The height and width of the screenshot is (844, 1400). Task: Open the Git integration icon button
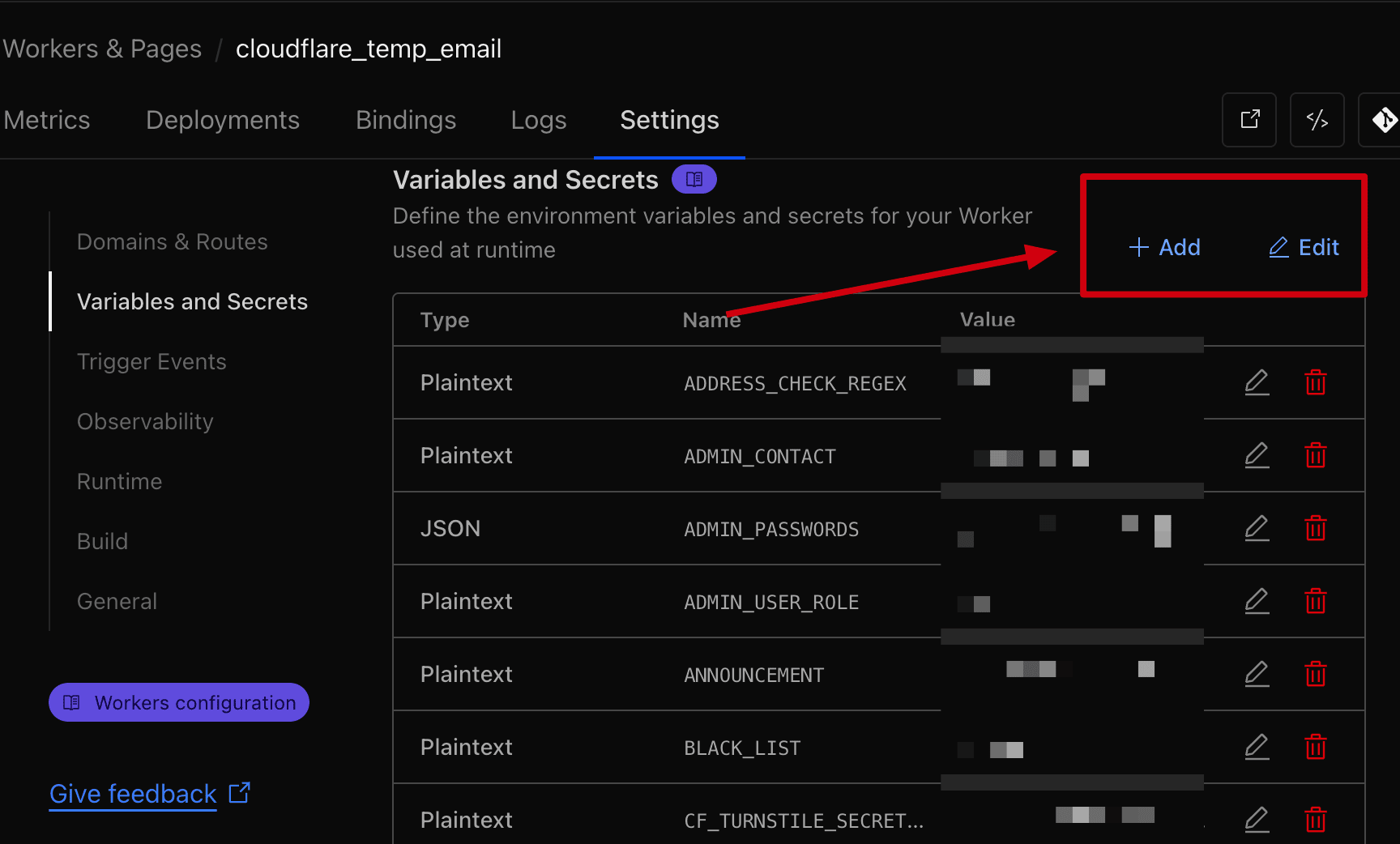[1383, 120]
